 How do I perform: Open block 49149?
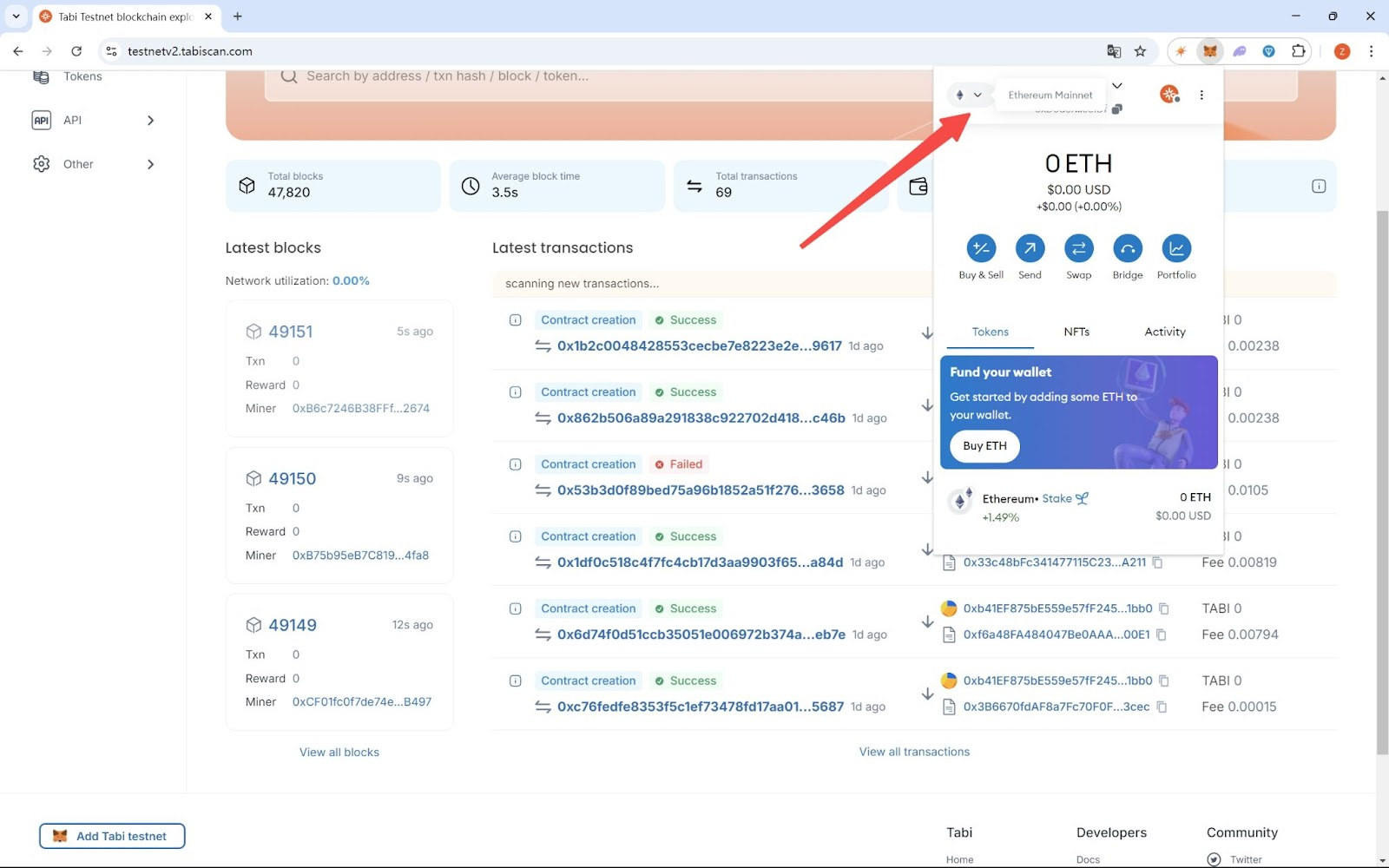coord(293,625)
